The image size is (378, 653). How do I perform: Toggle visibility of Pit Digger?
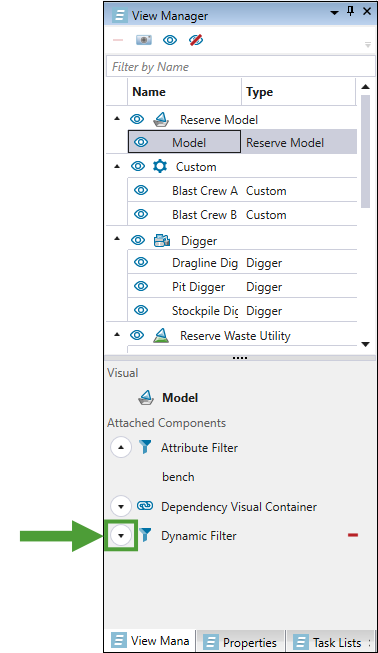[x=141, y=287]
